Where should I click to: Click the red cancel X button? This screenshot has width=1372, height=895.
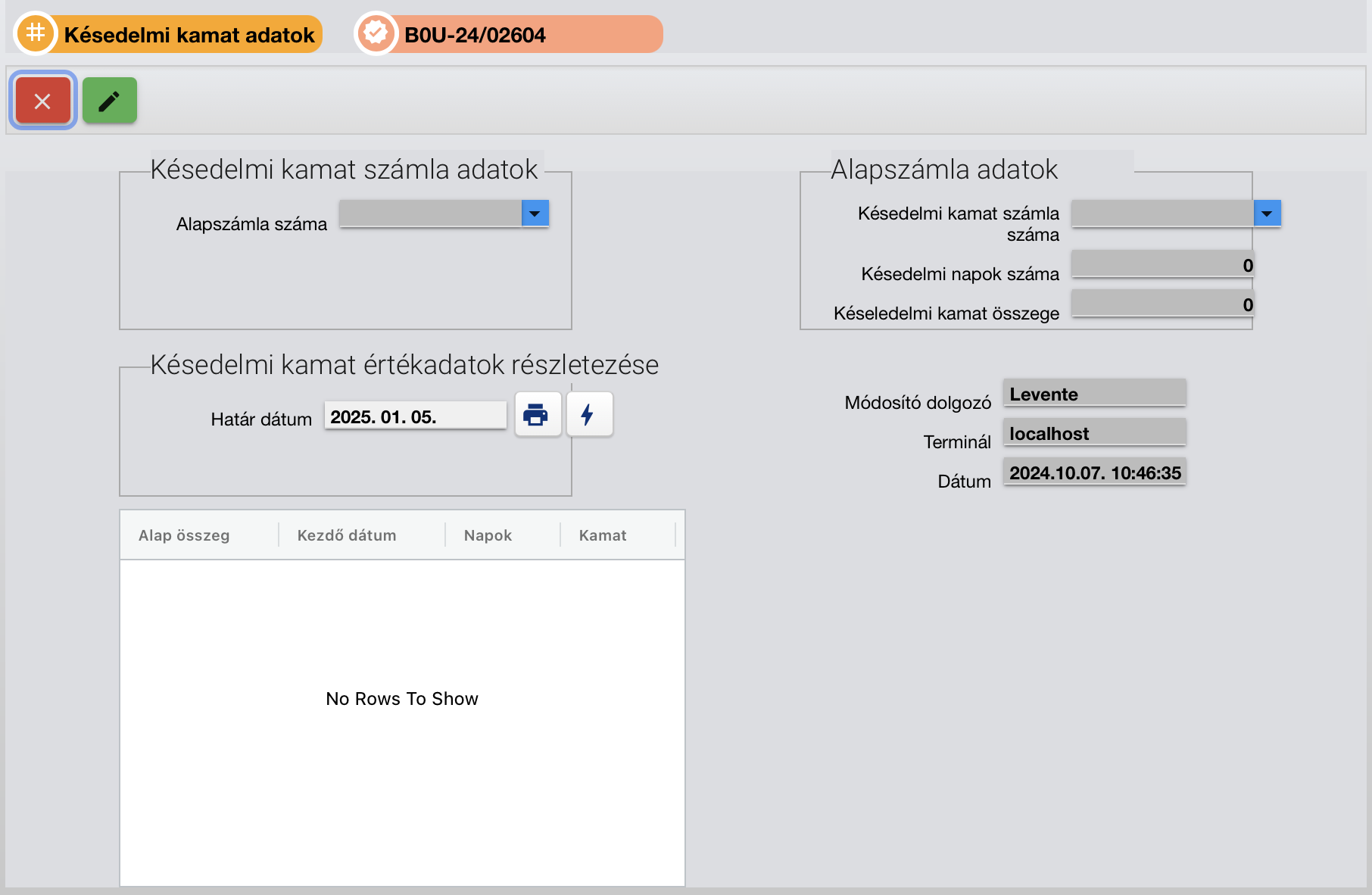pos(42,101)
